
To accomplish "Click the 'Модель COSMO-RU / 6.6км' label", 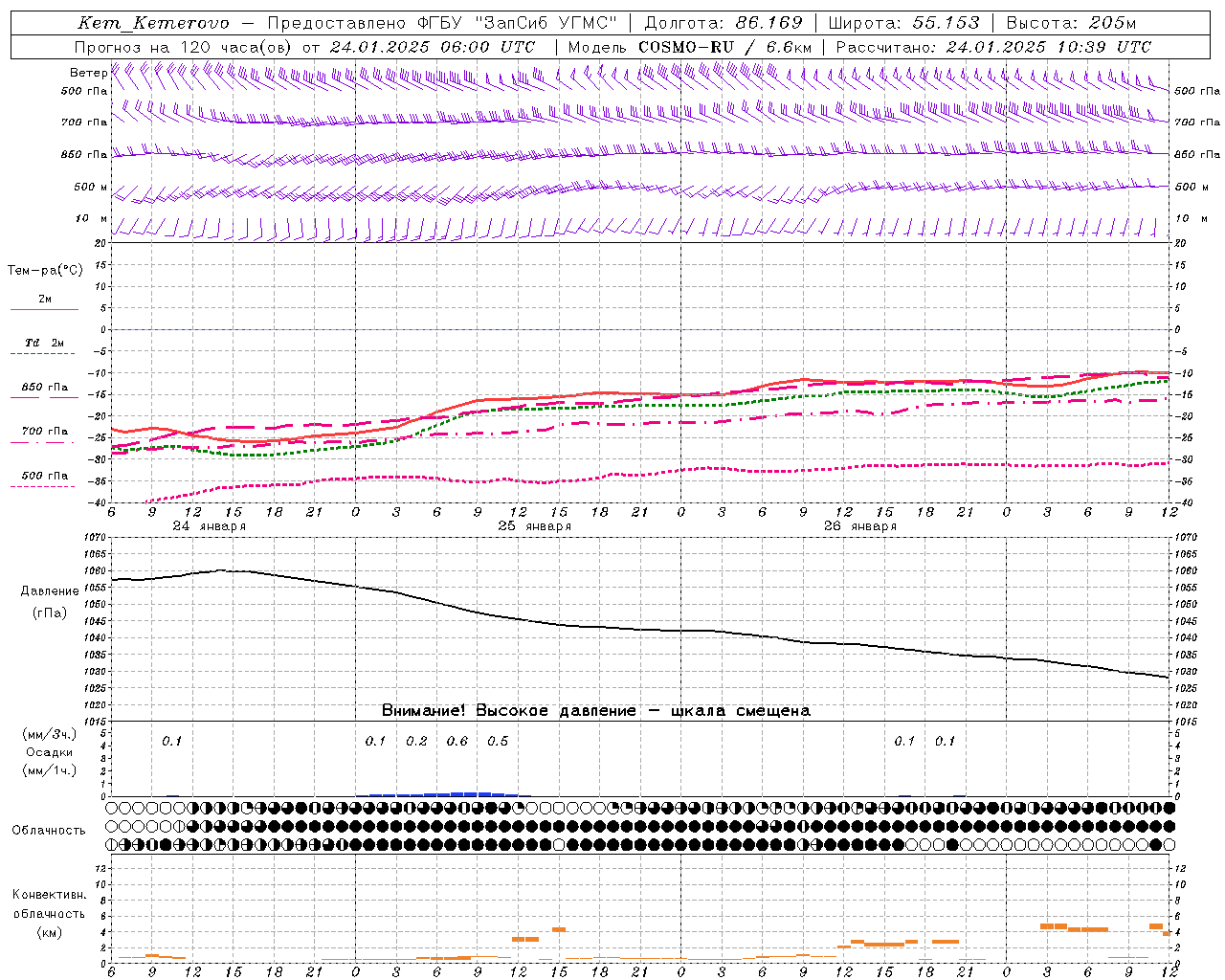I will coord(690,47).
